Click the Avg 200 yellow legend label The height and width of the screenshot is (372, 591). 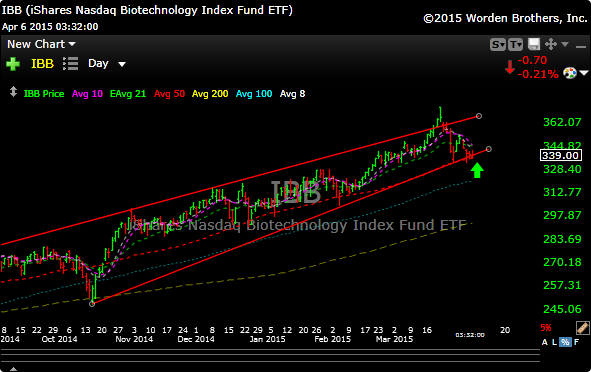[210, 93]
